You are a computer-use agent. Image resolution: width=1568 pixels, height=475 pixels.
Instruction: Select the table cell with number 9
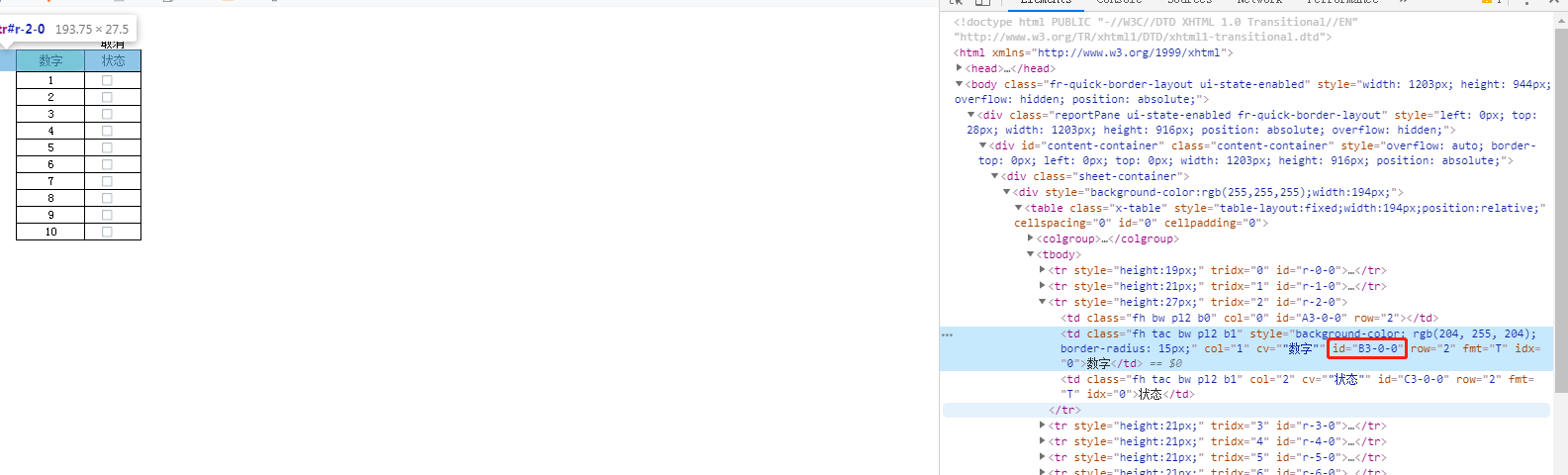coord(50,215)
